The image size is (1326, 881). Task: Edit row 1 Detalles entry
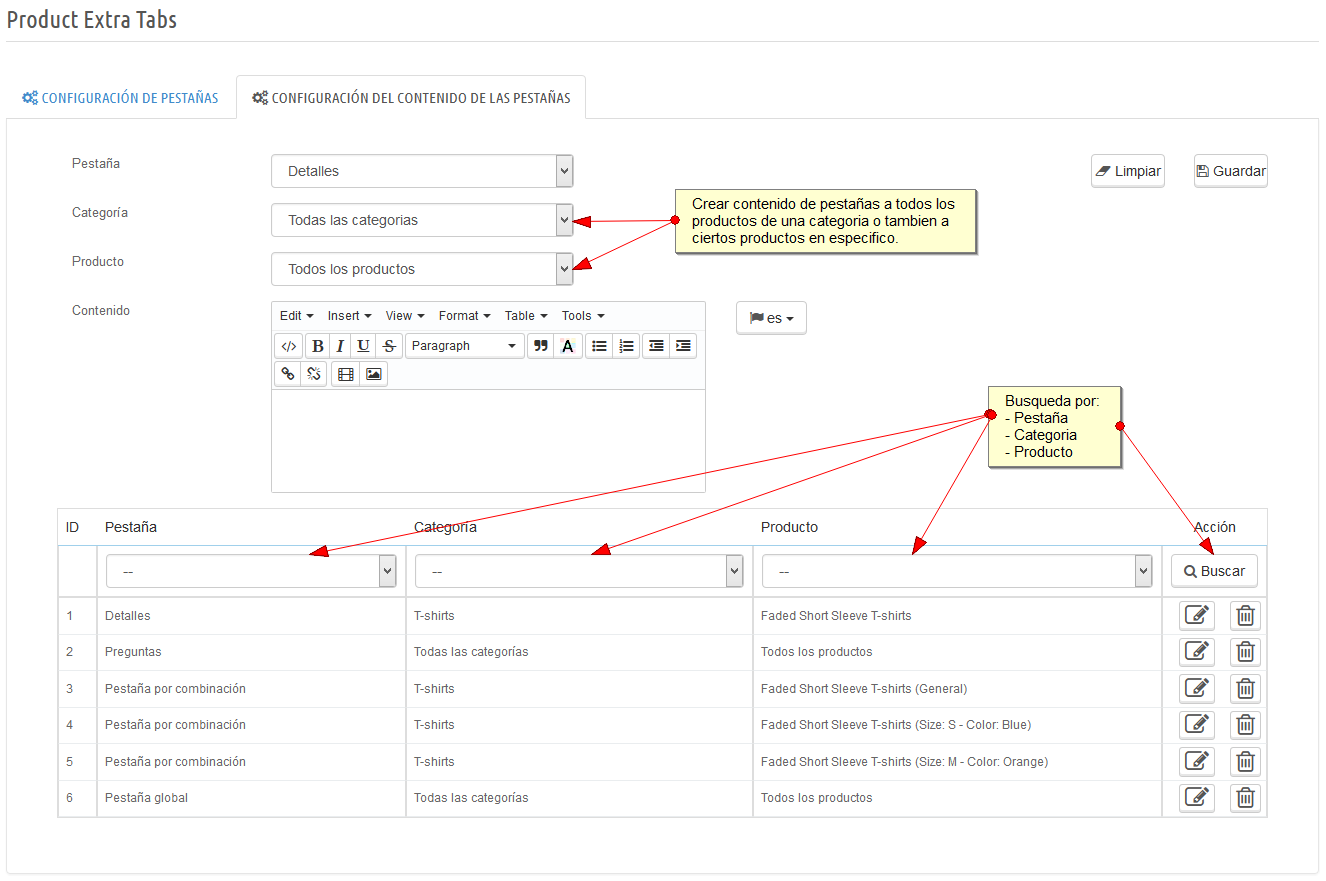1197,615
